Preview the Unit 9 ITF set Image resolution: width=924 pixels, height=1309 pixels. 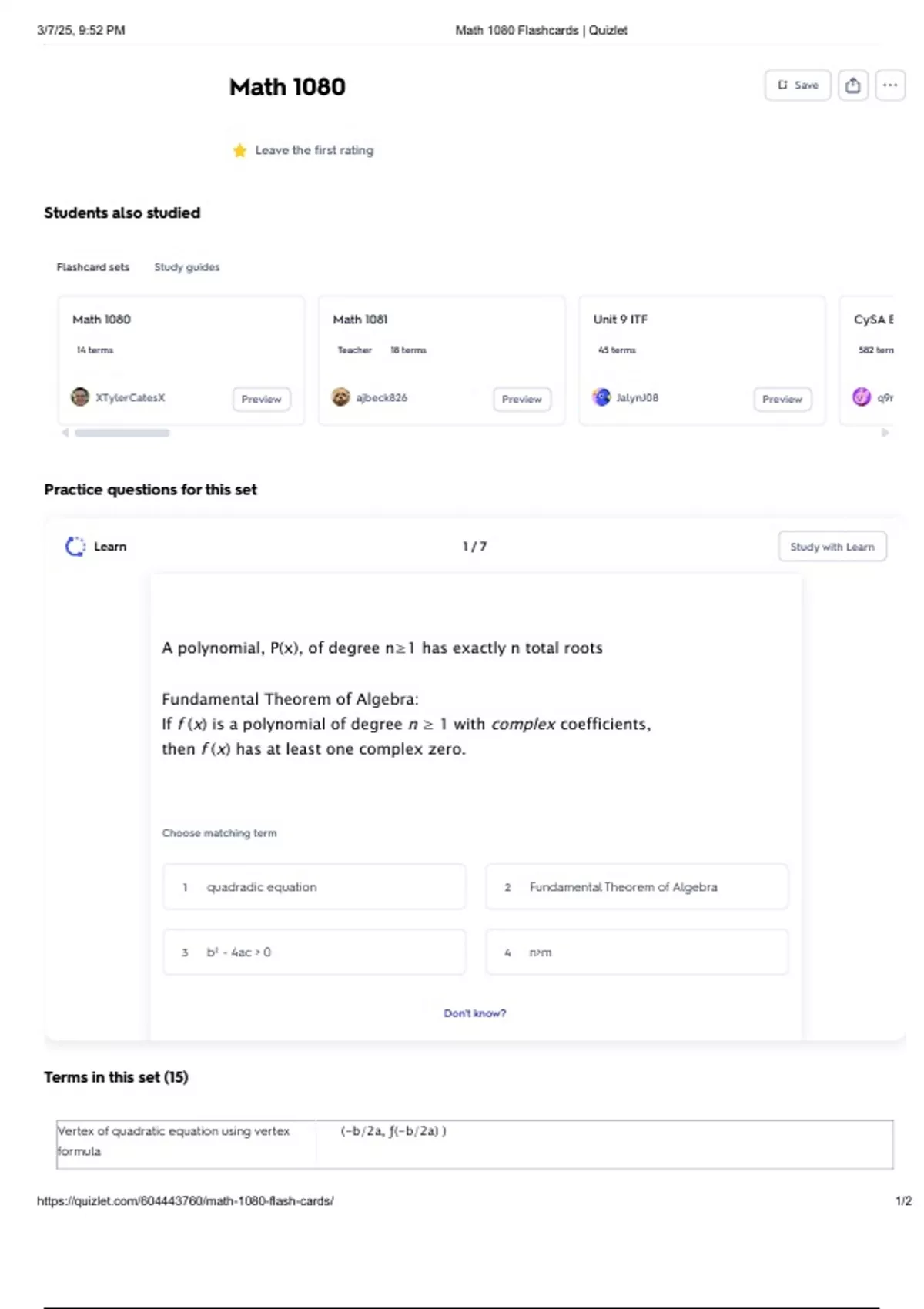tap(782, 399)
